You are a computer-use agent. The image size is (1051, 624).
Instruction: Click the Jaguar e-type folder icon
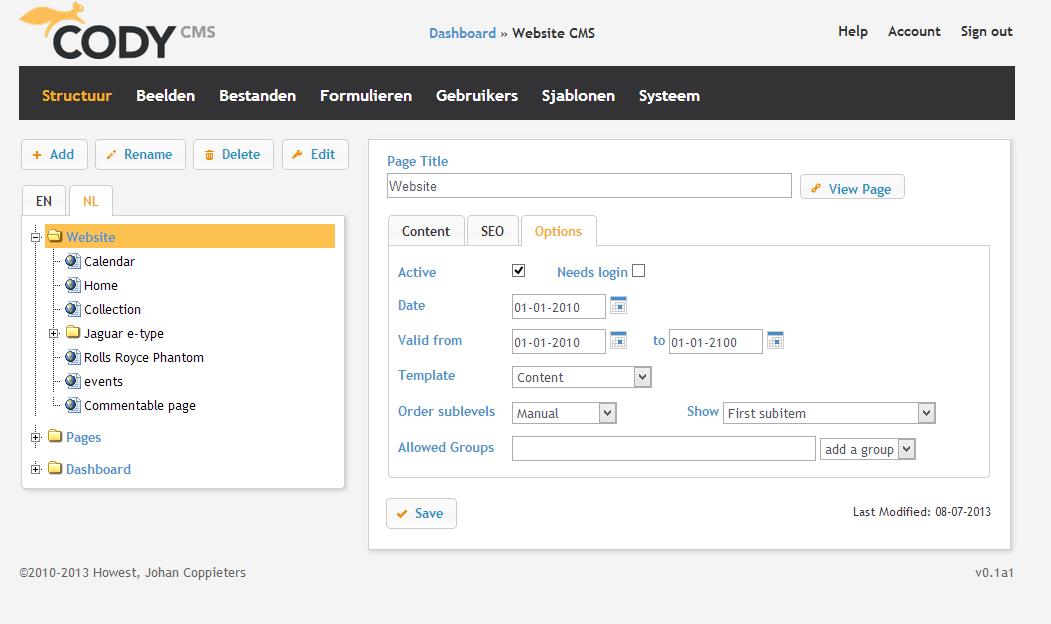[x=73, y=332]
